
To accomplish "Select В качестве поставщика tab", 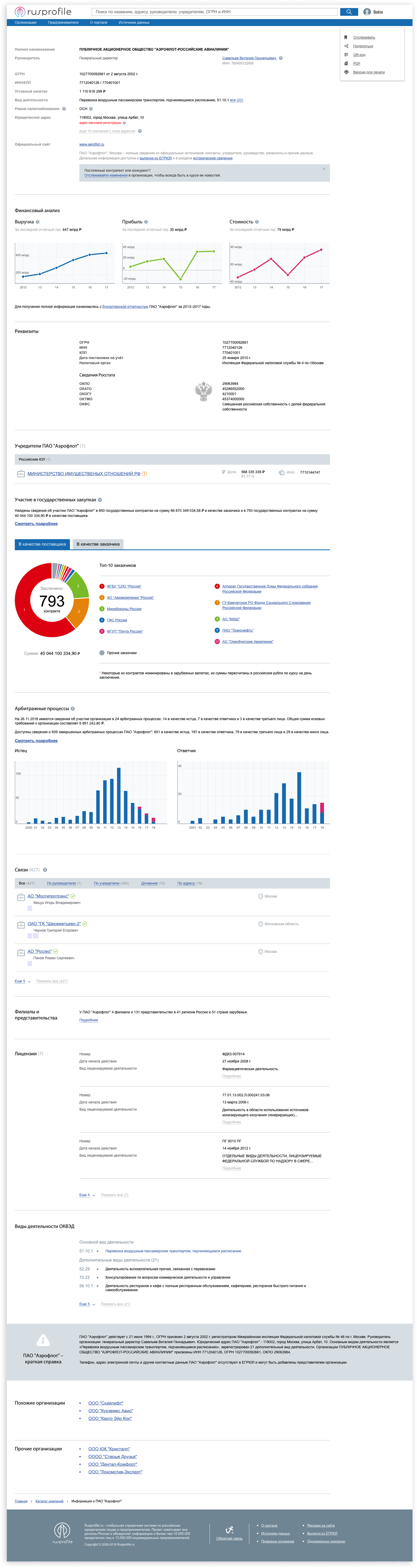I will tap(42, 544).
